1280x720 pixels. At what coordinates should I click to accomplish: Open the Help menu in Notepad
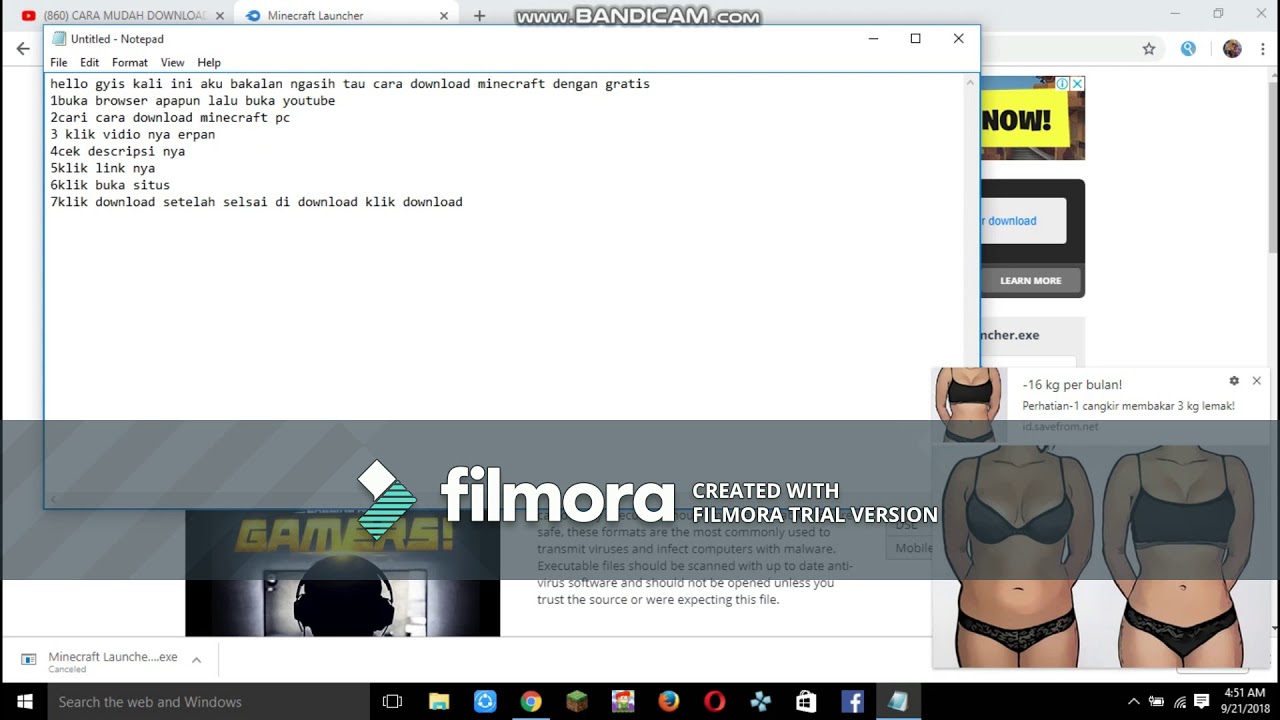point(209,62)
